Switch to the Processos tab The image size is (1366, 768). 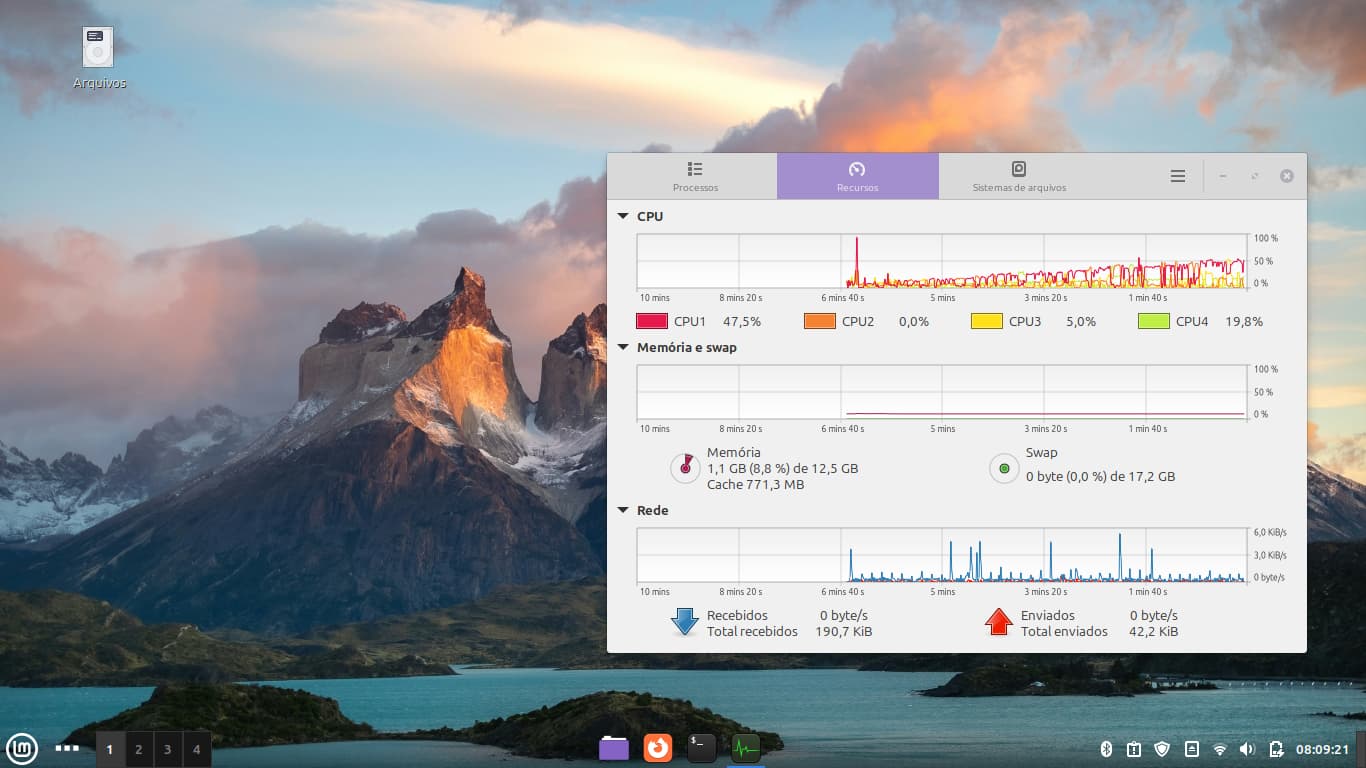[695, 176]
